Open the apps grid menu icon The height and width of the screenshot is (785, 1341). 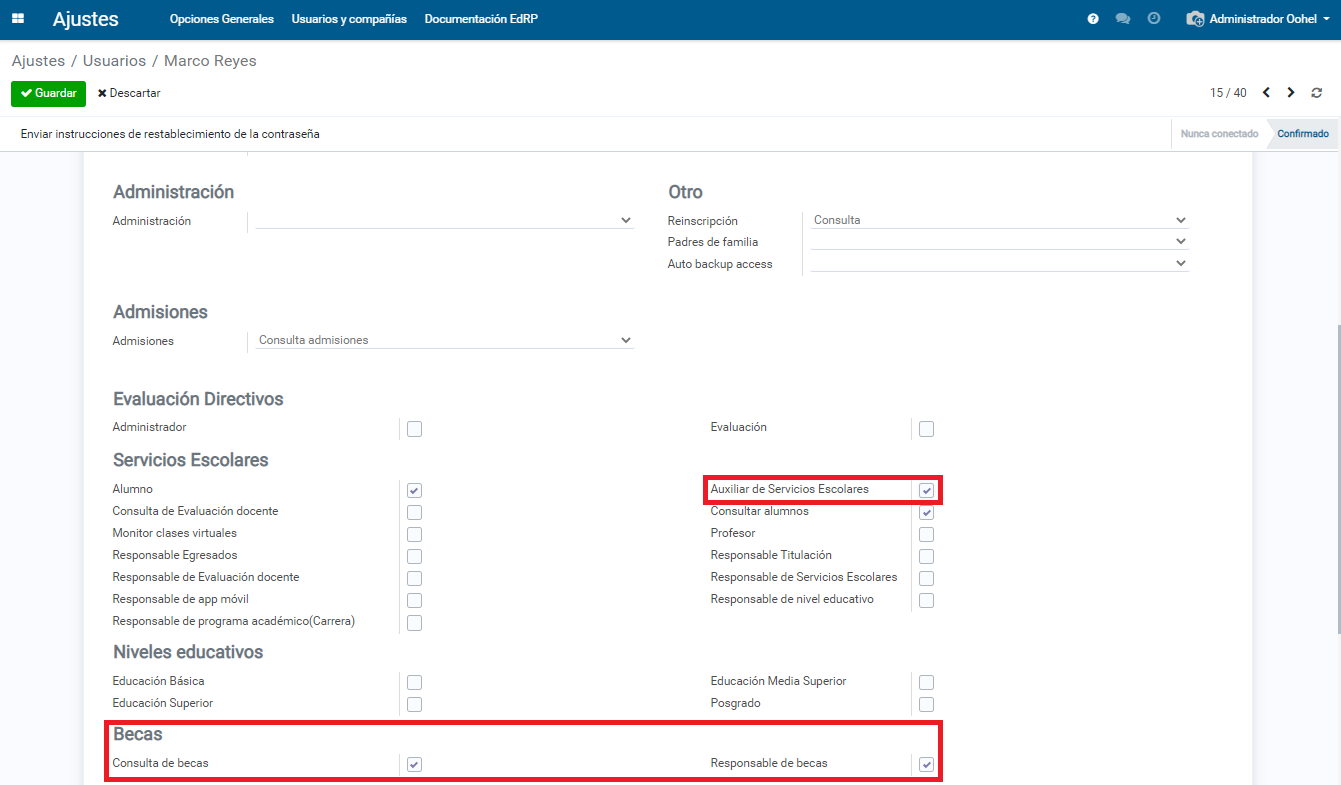coord(18,19)
